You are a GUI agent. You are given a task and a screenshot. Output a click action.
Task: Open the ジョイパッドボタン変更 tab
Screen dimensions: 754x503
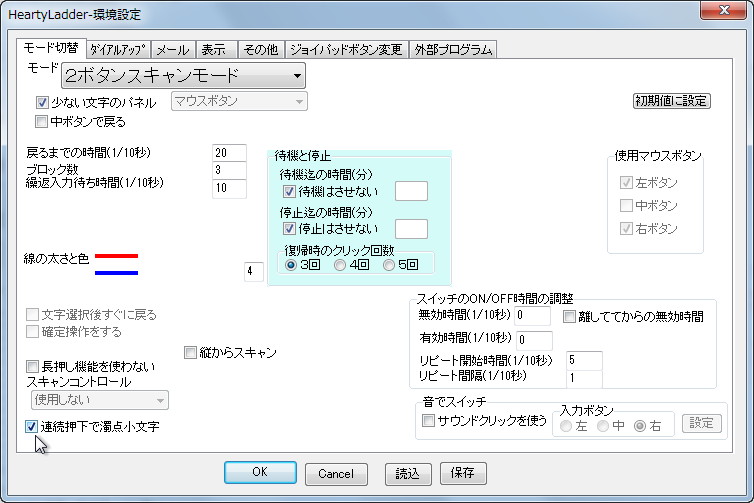[347, 50]
